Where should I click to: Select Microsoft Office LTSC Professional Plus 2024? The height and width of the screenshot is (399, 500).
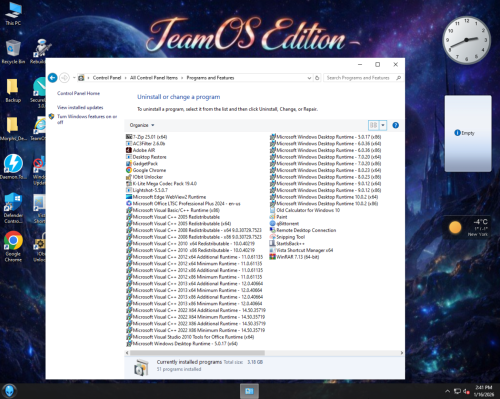(183, 203)
